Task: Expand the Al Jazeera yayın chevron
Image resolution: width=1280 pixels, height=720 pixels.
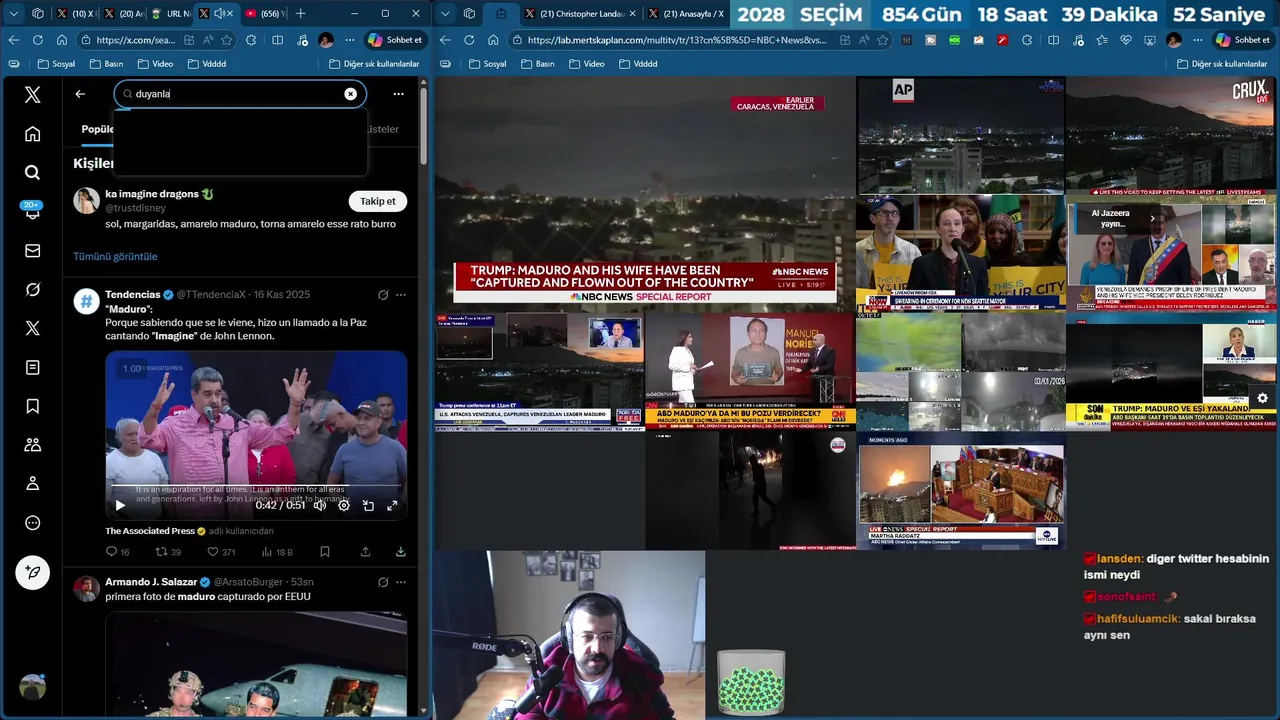Action: pyautogui.click(x=1152, y=218)
